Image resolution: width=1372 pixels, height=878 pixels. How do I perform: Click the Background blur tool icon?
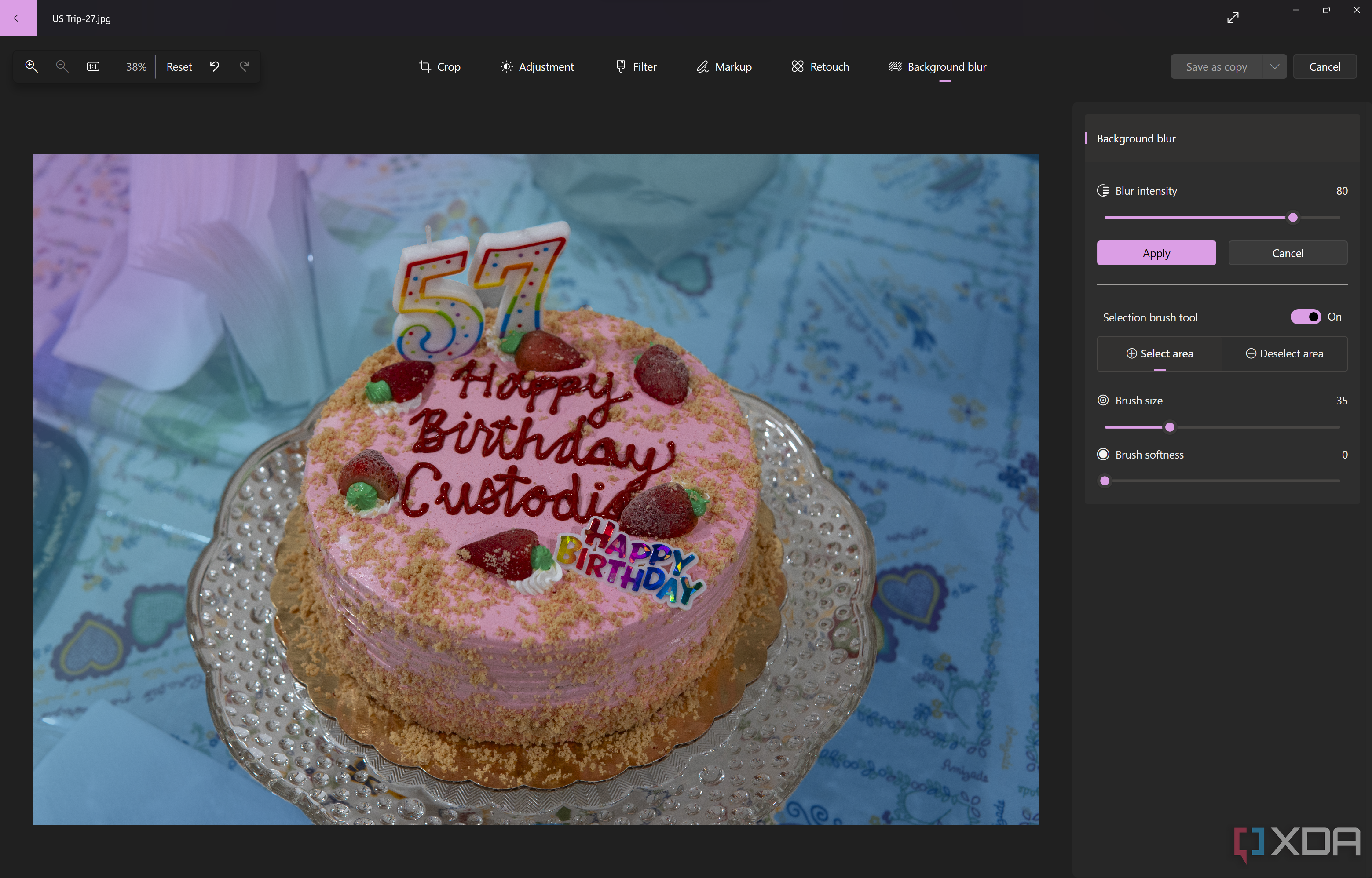point(894,66)
